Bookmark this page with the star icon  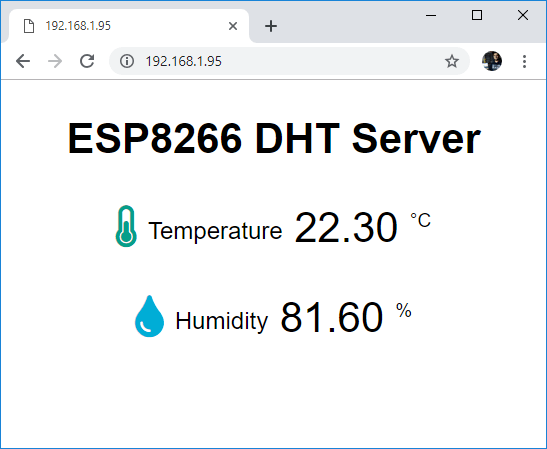[x=452, y=61]
